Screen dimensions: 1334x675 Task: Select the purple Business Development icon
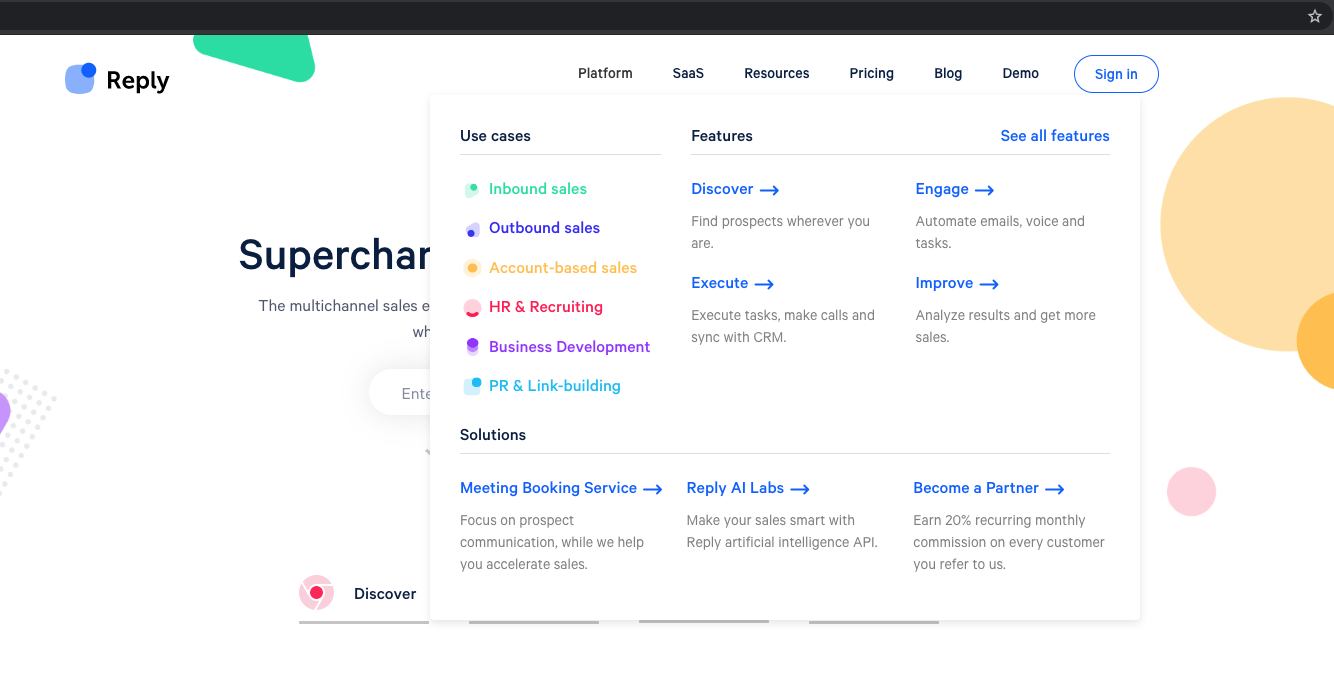[x=471, y=347]
